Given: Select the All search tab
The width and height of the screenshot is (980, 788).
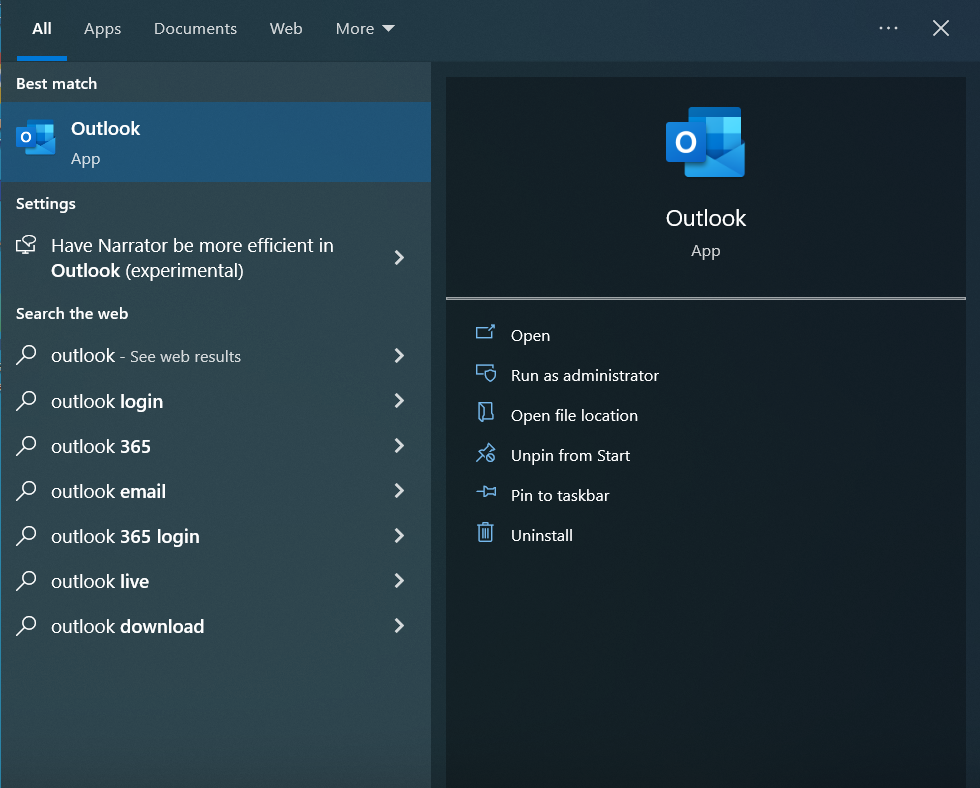Looking at the screenshot, I should (x=42, y=29).
